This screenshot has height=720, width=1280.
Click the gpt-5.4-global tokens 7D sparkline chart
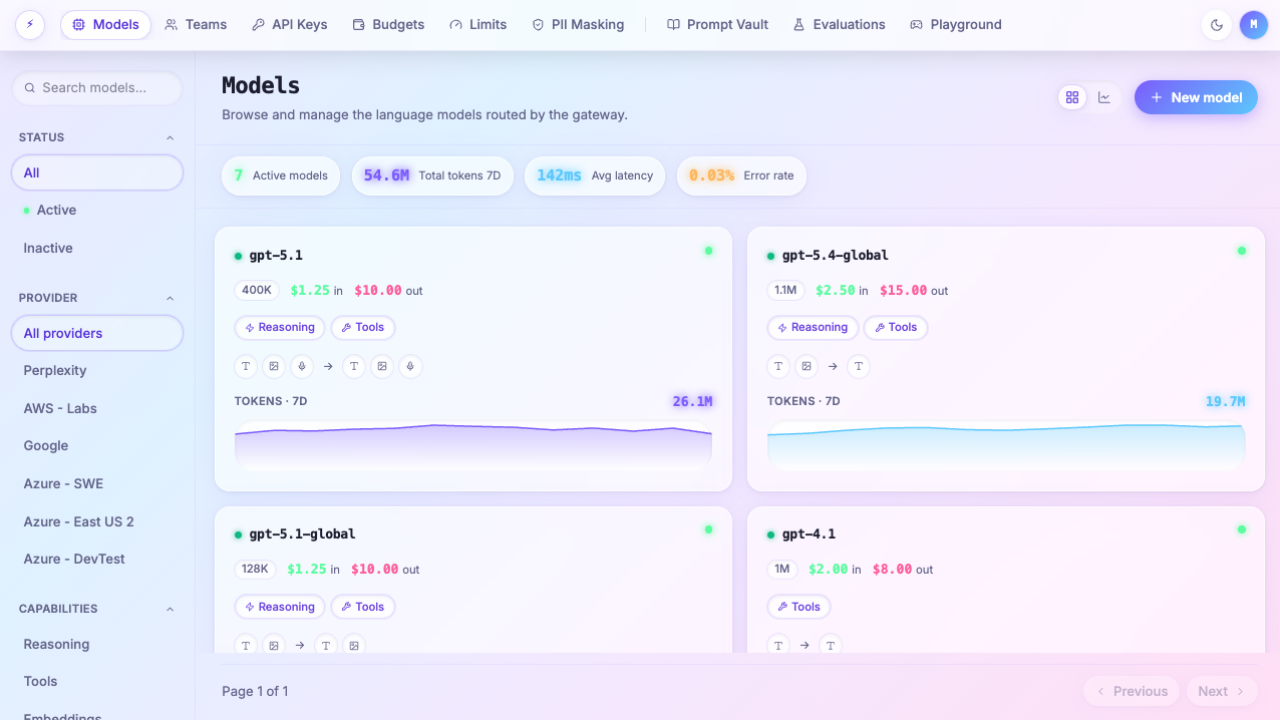tap(1006, 445)
